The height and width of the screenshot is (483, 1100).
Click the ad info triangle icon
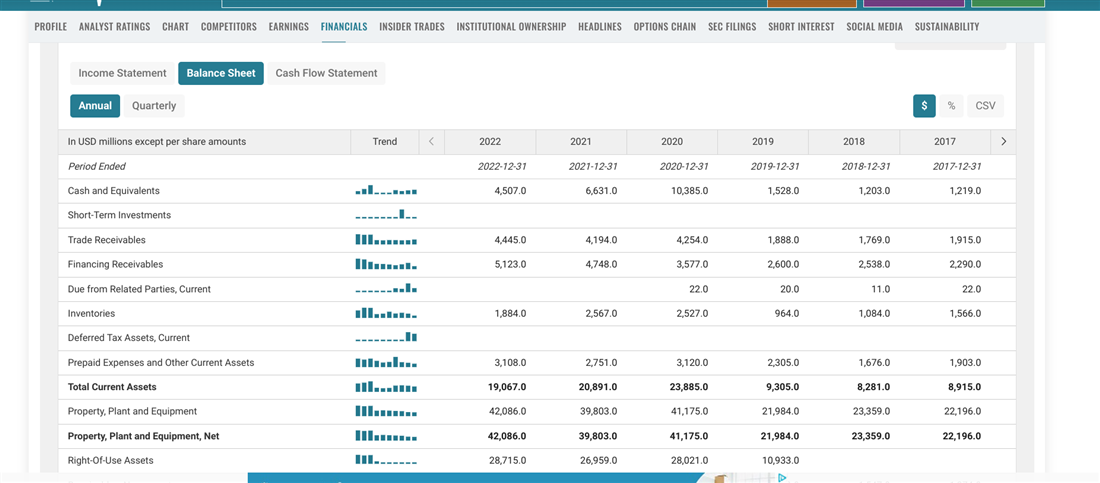782,478
